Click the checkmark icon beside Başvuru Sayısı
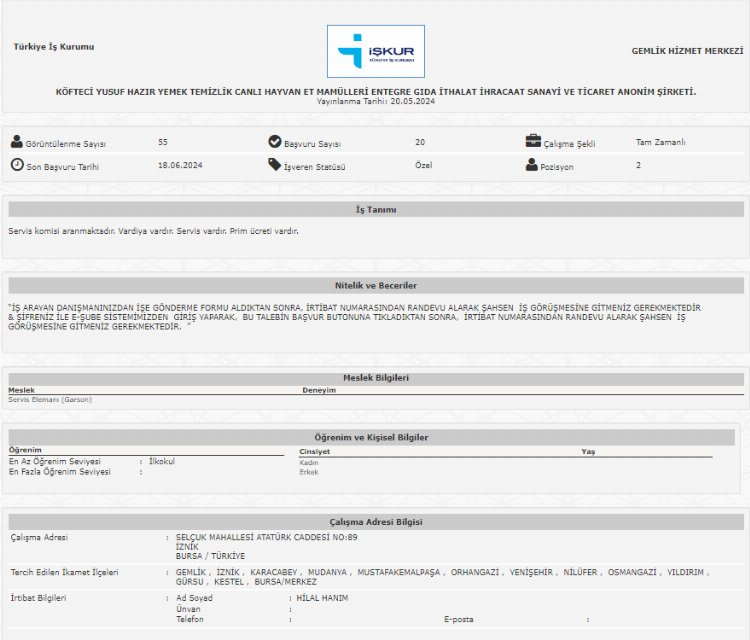The image size is (750, 640). click(x=275, y=142)
